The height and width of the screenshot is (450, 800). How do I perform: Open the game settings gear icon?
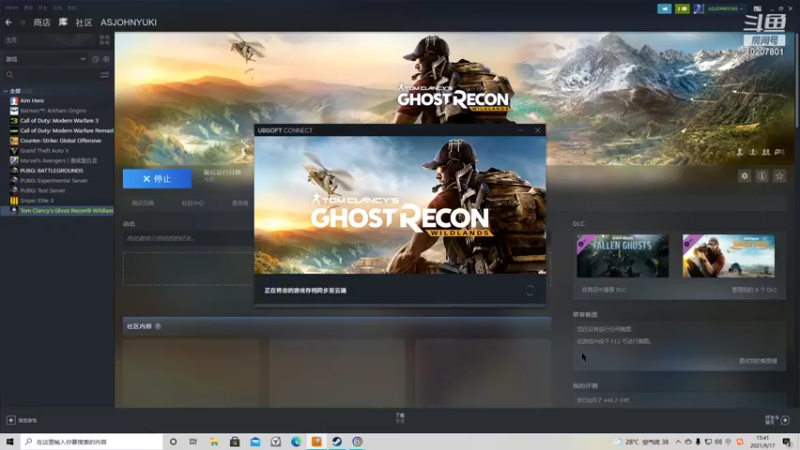744,176
